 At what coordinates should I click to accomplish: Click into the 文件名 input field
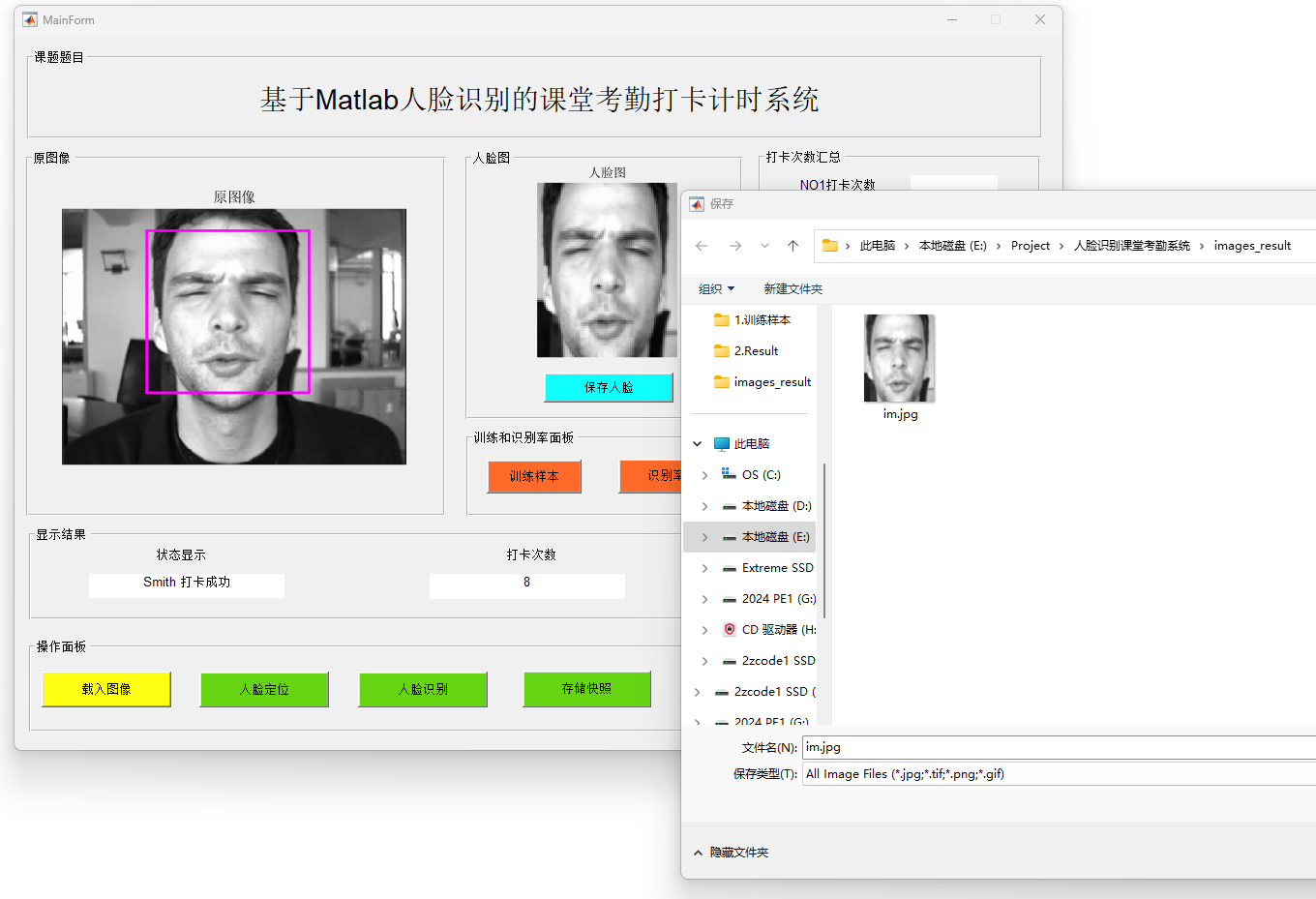click(1055, 748)
